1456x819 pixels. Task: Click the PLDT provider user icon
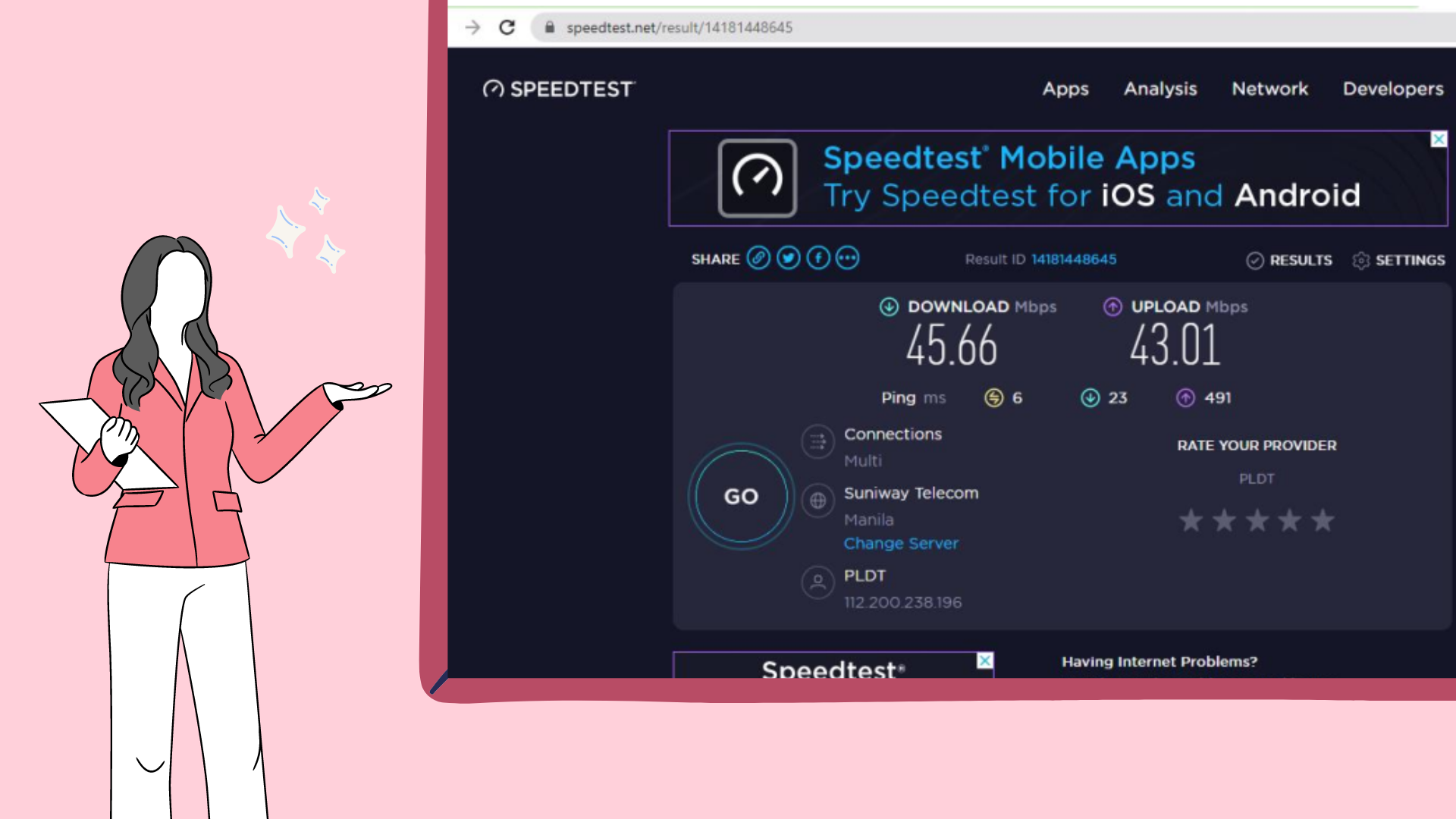[817, 582]
